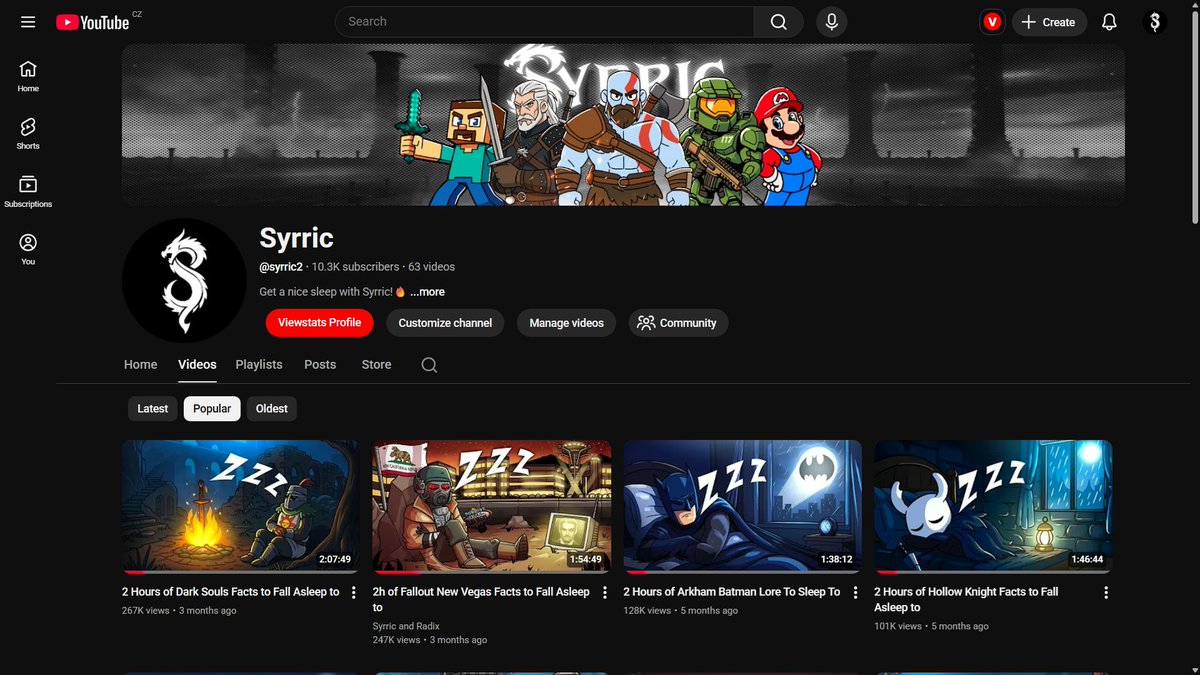This screenshot has height=675, width=1200.
Task: Open the Hollow Knight thumbnail
Action: (993, 506)
